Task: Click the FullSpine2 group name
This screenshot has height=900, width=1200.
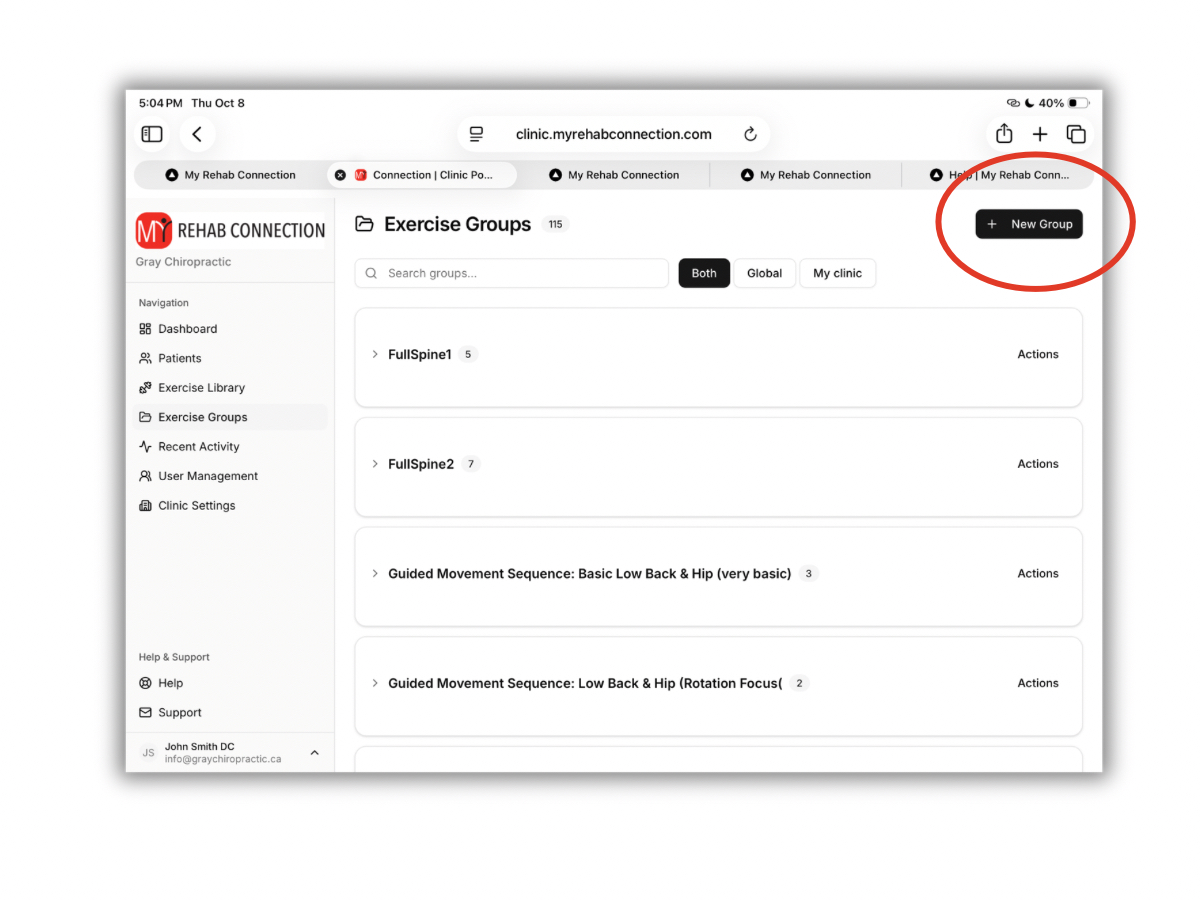Action: pos(421,464)
